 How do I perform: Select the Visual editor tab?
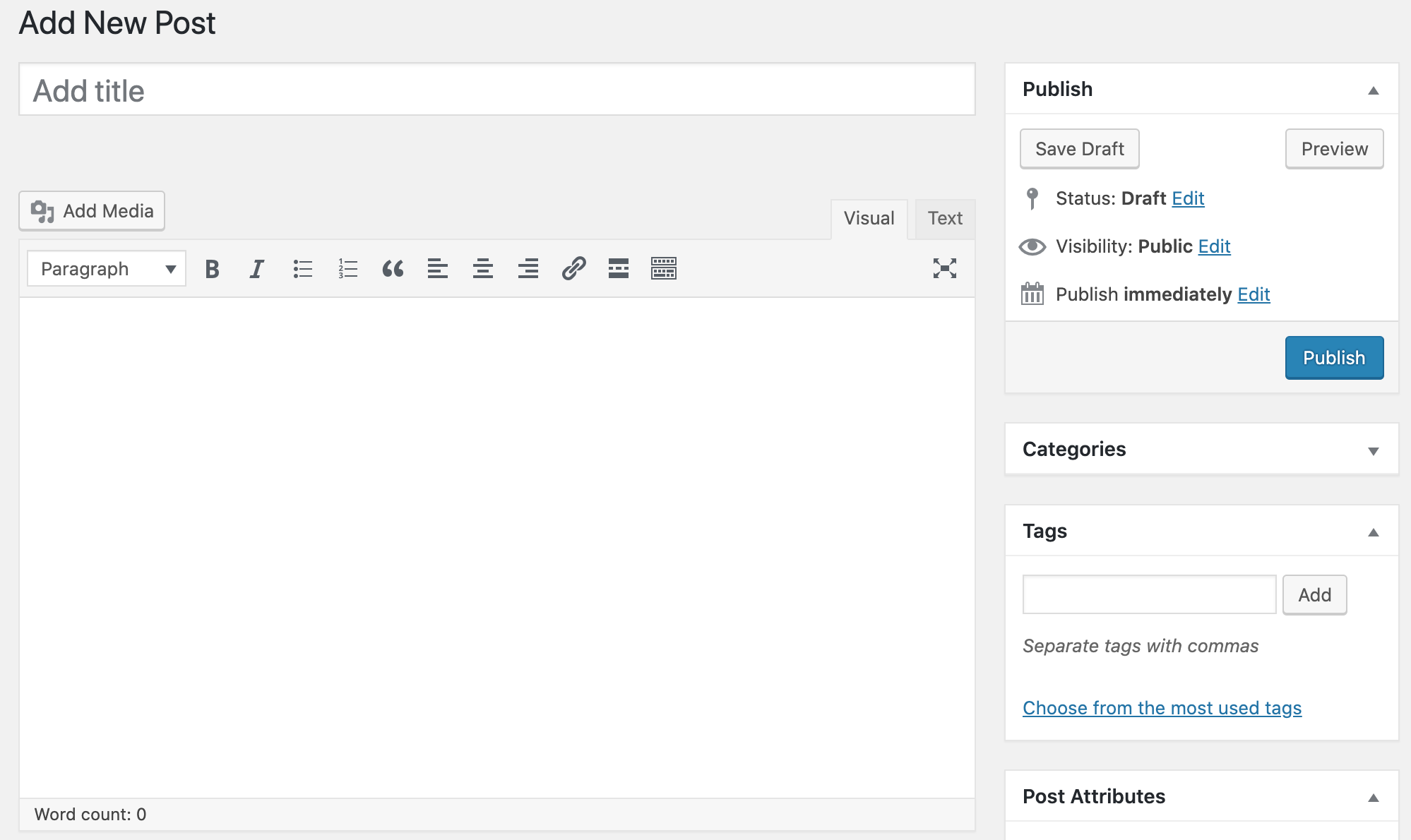coord(868,218)
